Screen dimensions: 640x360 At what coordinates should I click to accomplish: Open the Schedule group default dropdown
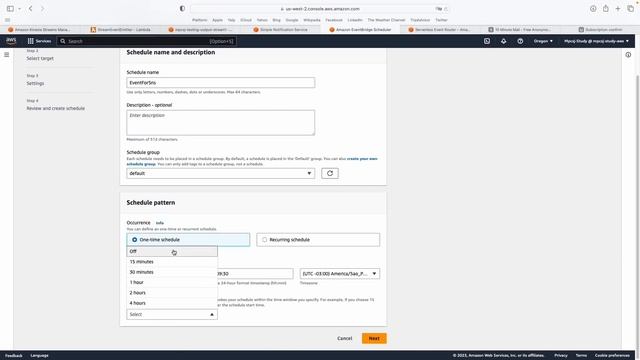(220, 173)
